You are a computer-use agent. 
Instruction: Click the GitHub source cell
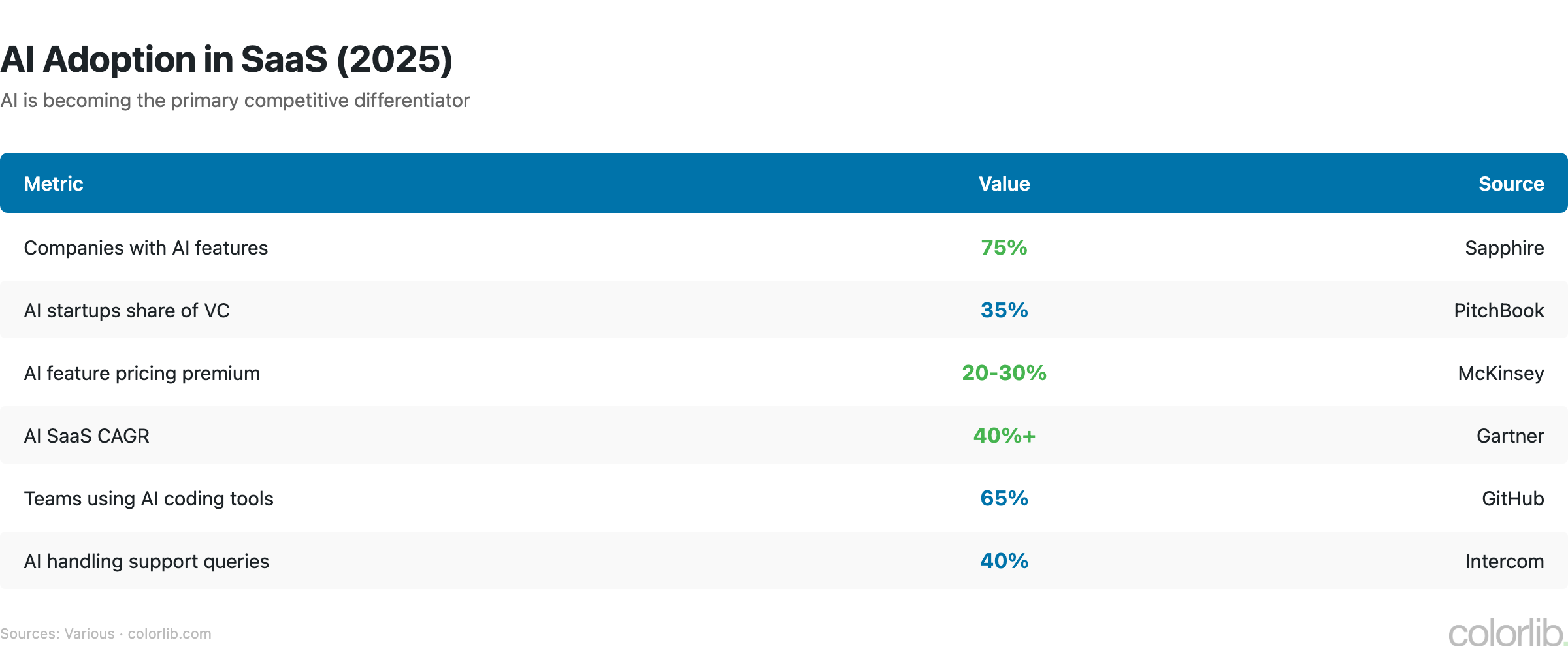click(1512, 499)
